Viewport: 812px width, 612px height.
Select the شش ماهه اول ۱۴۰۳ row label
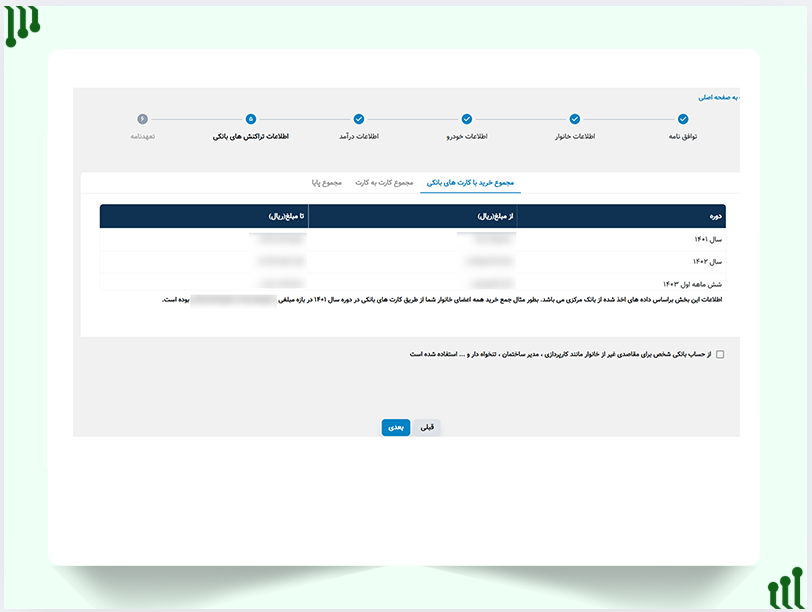[692, 284]
